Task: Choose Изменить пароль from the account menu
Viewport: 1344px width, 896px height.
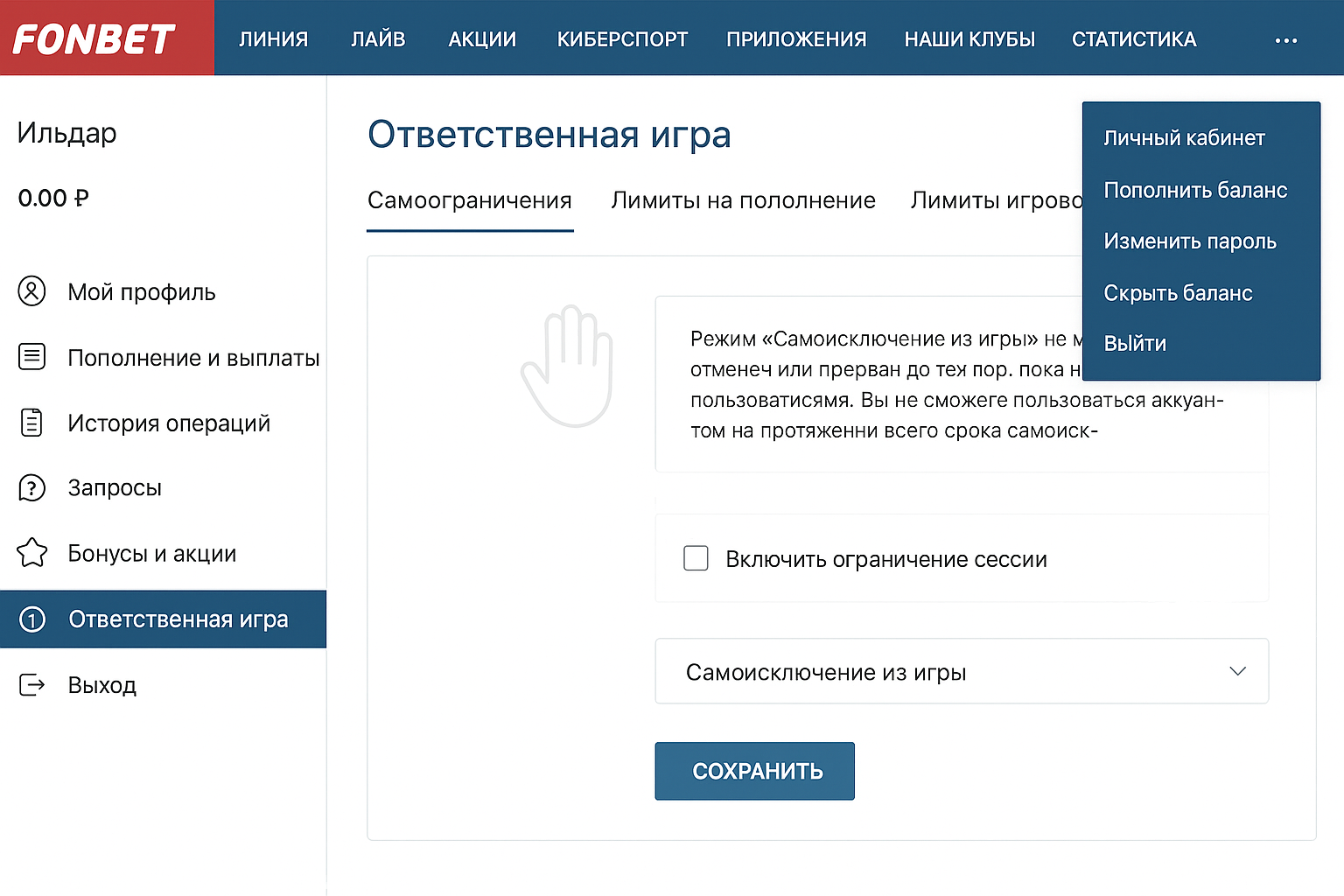Action: pyautogui.click(x=1191, y=241)
